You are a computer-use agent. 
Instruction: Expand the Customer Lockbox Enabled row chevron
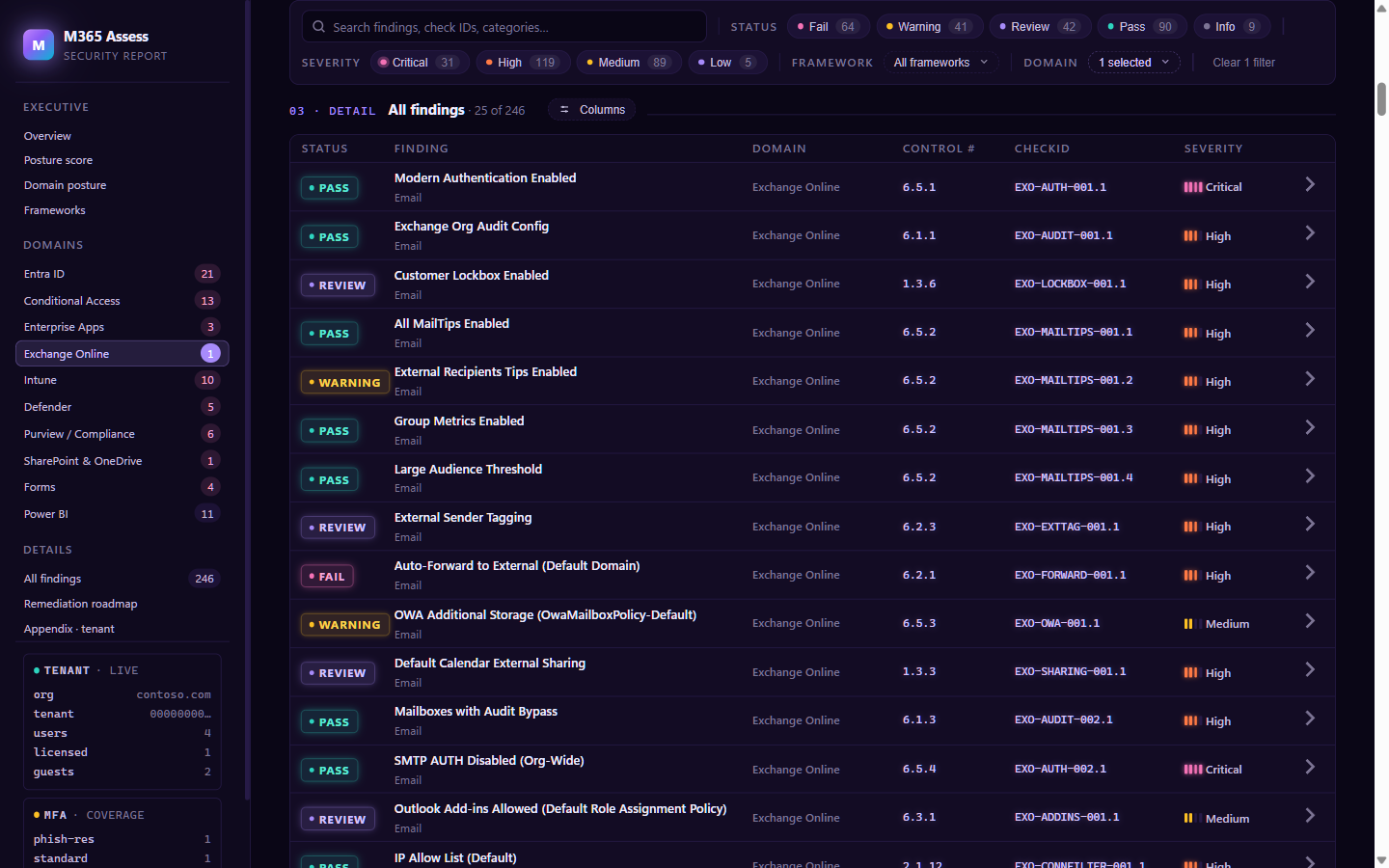[1310, 282]
